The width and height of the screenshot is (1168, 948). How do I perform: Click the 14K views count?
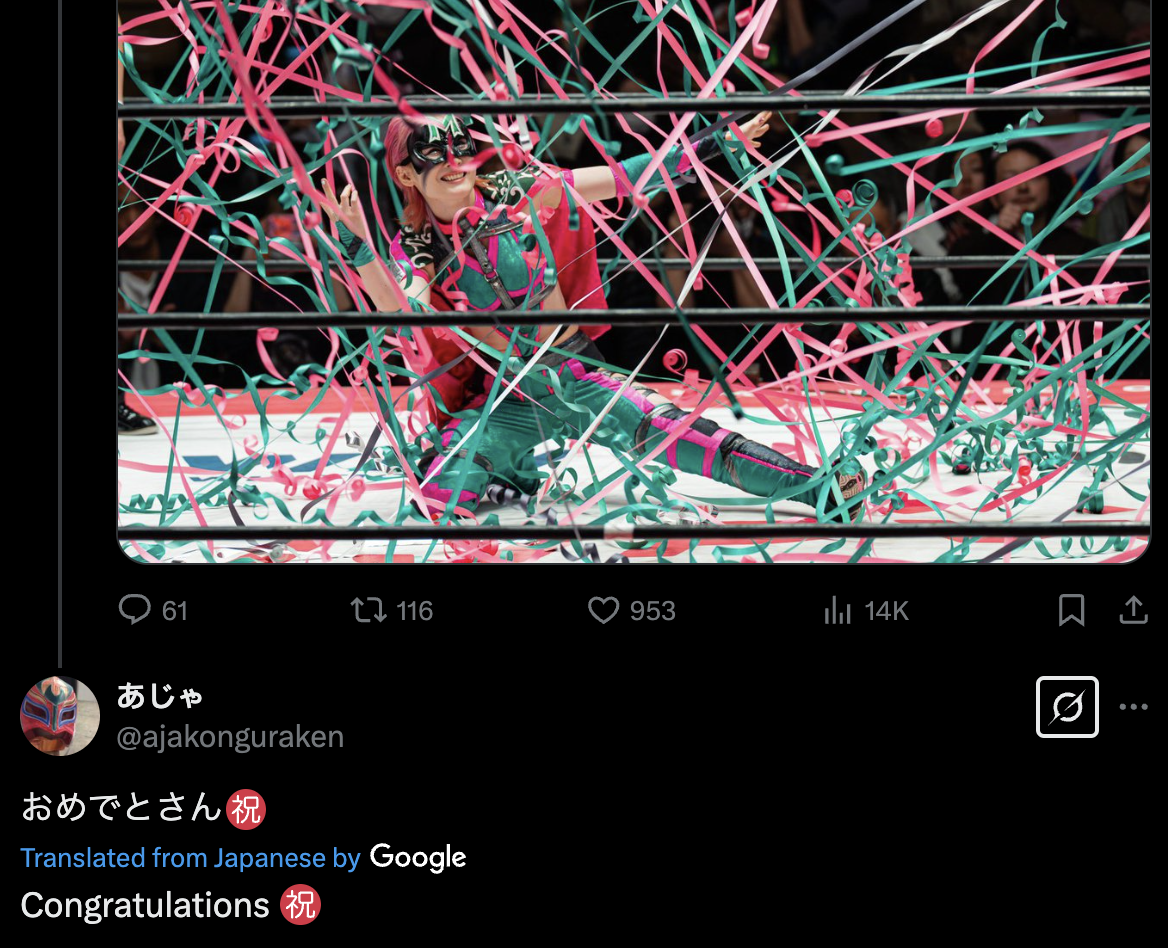[886, 611]
